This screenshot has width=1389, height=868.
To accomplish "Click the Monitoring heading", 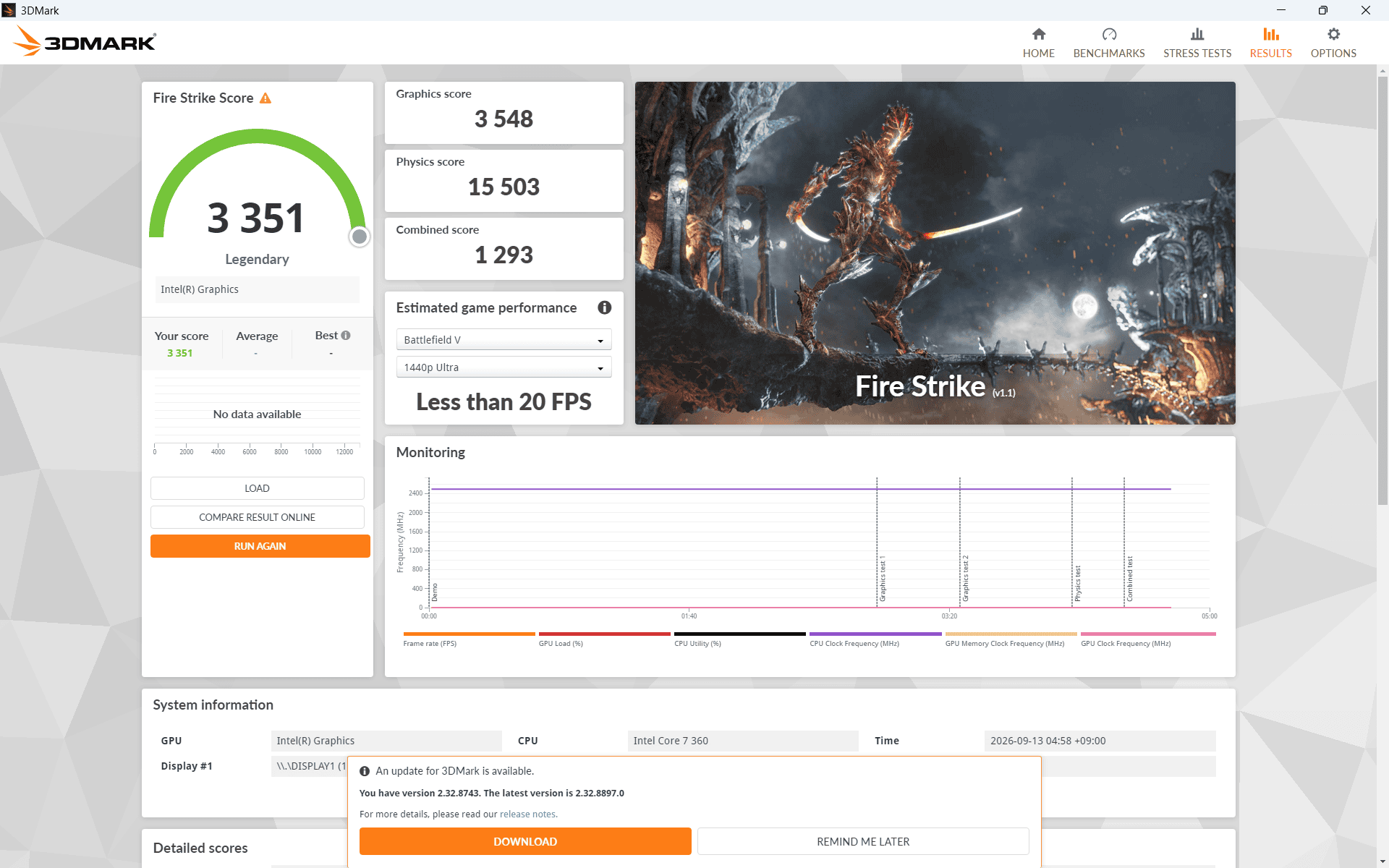I will click(430, 452).
